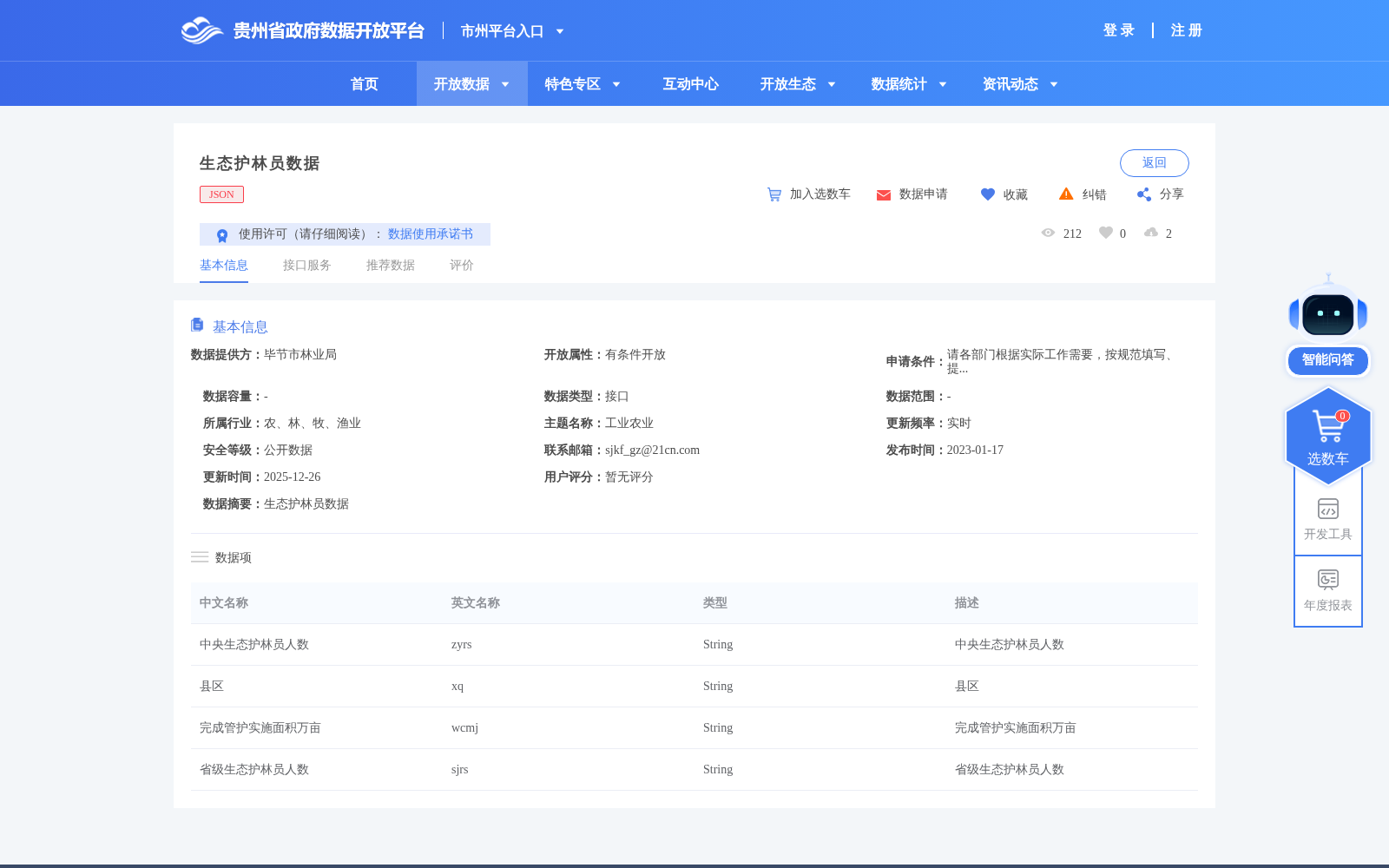Click the grey heart favorites-count icon

coord(1106,233)
